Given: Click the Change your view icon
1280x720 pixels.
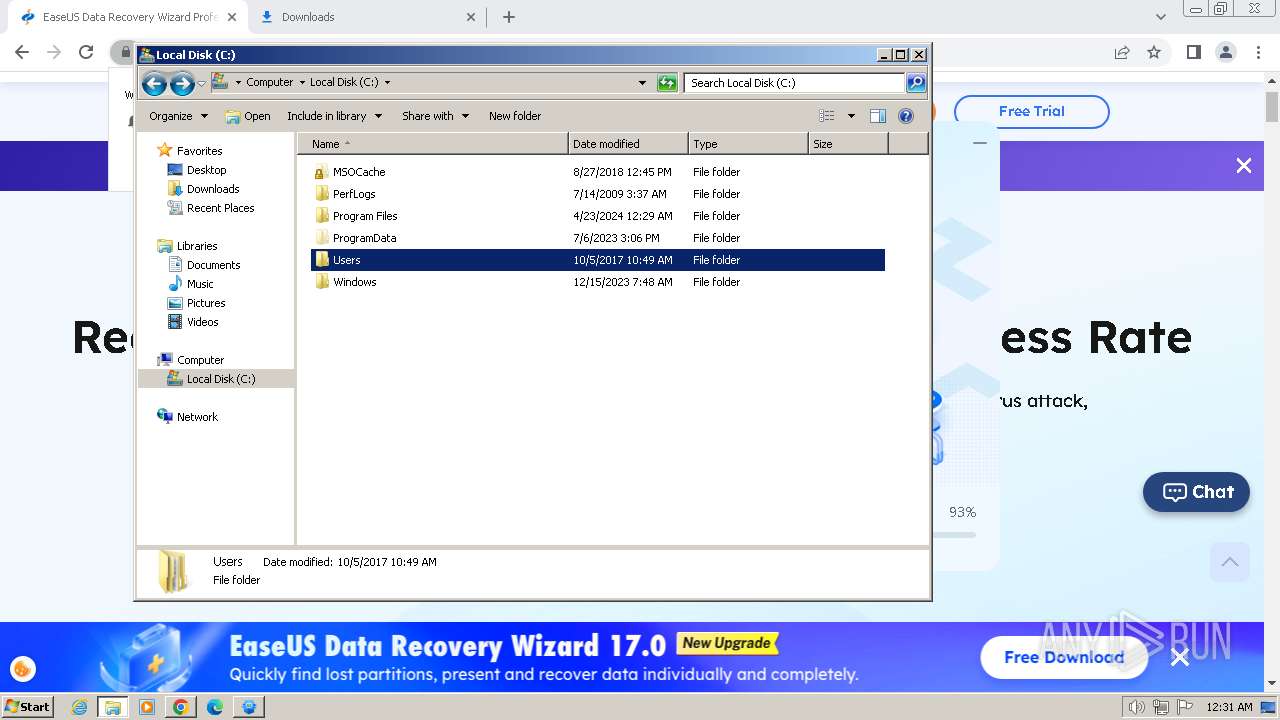Looking at the screenshot, I should [827, 116].
